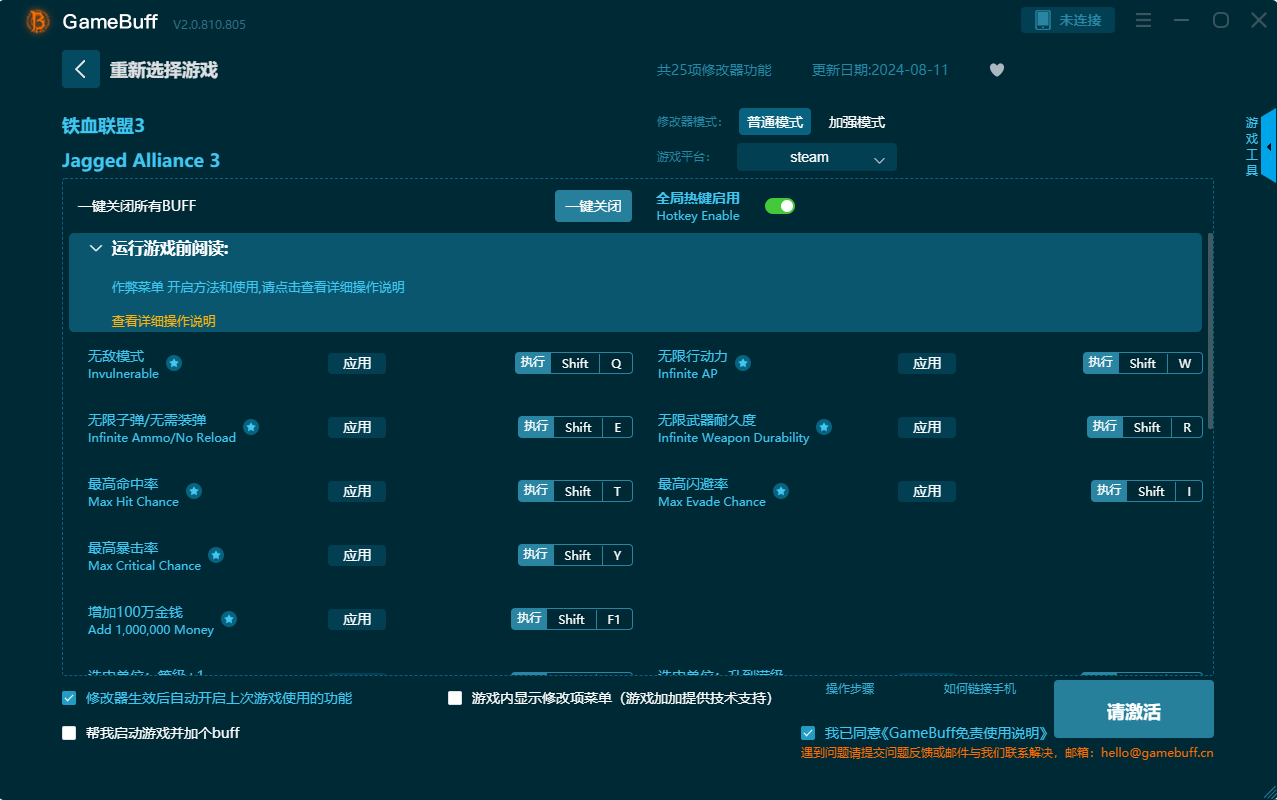
Task: Open the steam game platform dropdown
Action: pos(816,157)
